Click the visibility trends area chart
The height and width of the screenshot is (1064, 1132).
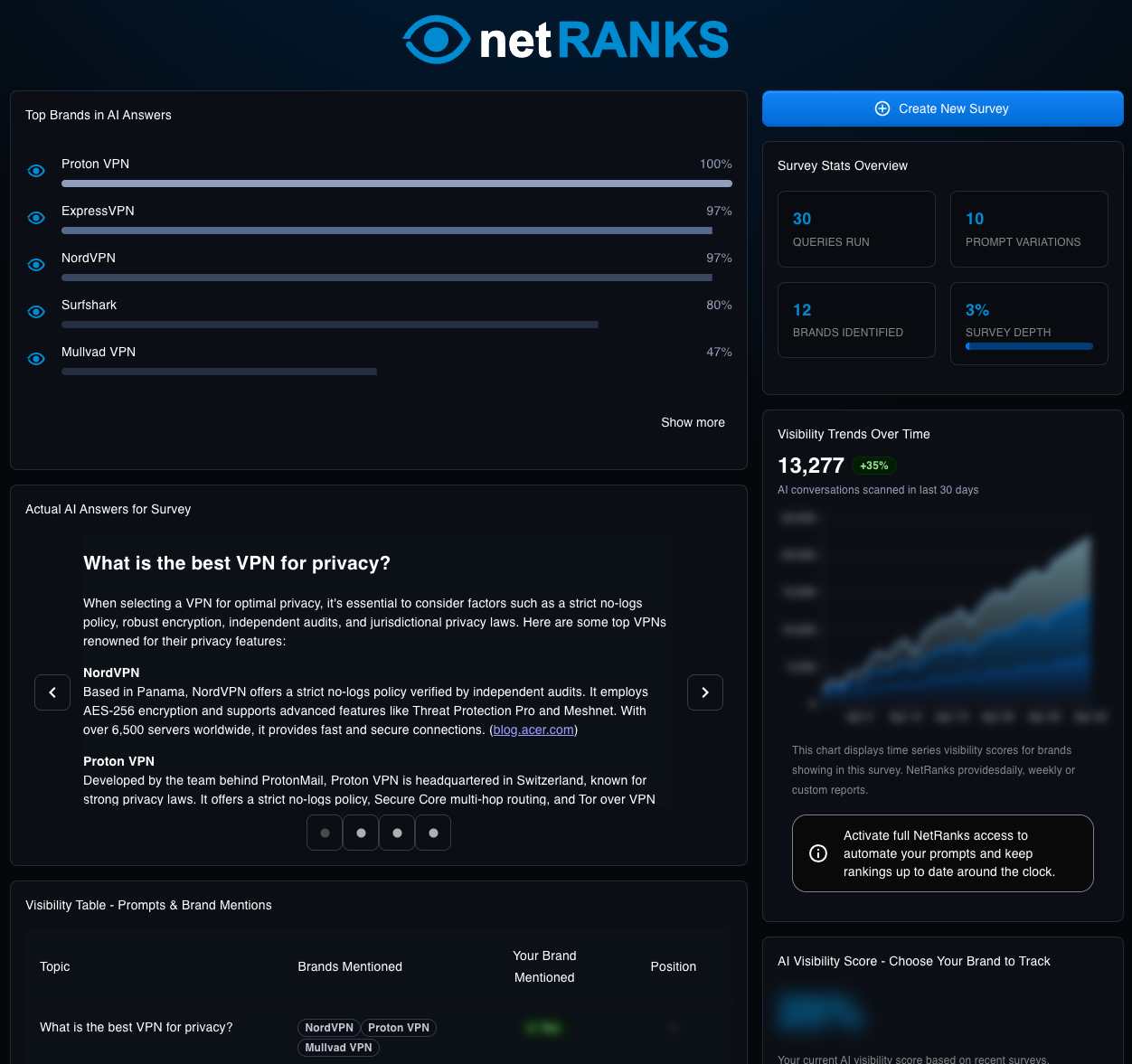click(942, 617)
